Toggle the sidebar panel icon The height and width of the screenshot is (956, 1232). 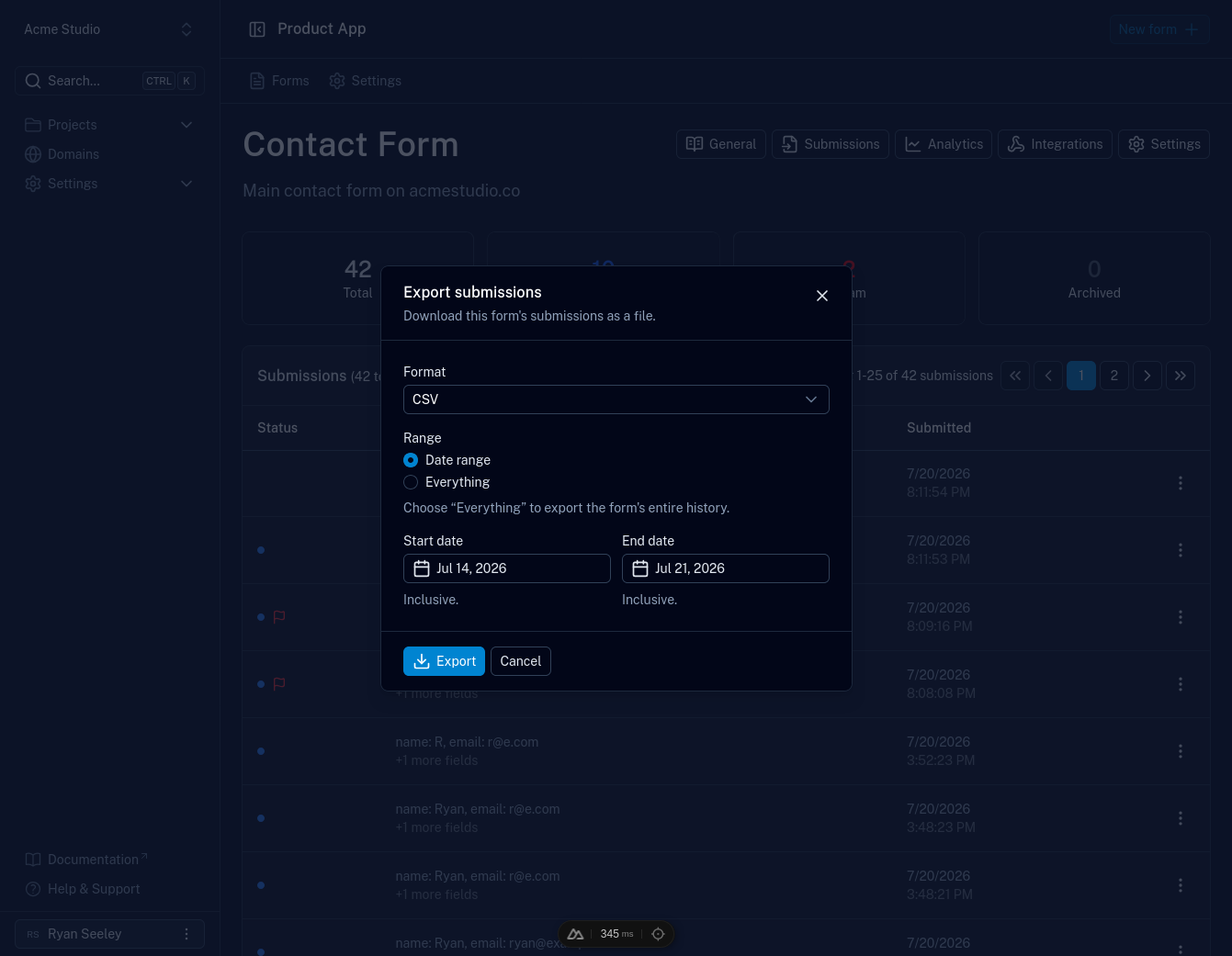tap(257, 29)
